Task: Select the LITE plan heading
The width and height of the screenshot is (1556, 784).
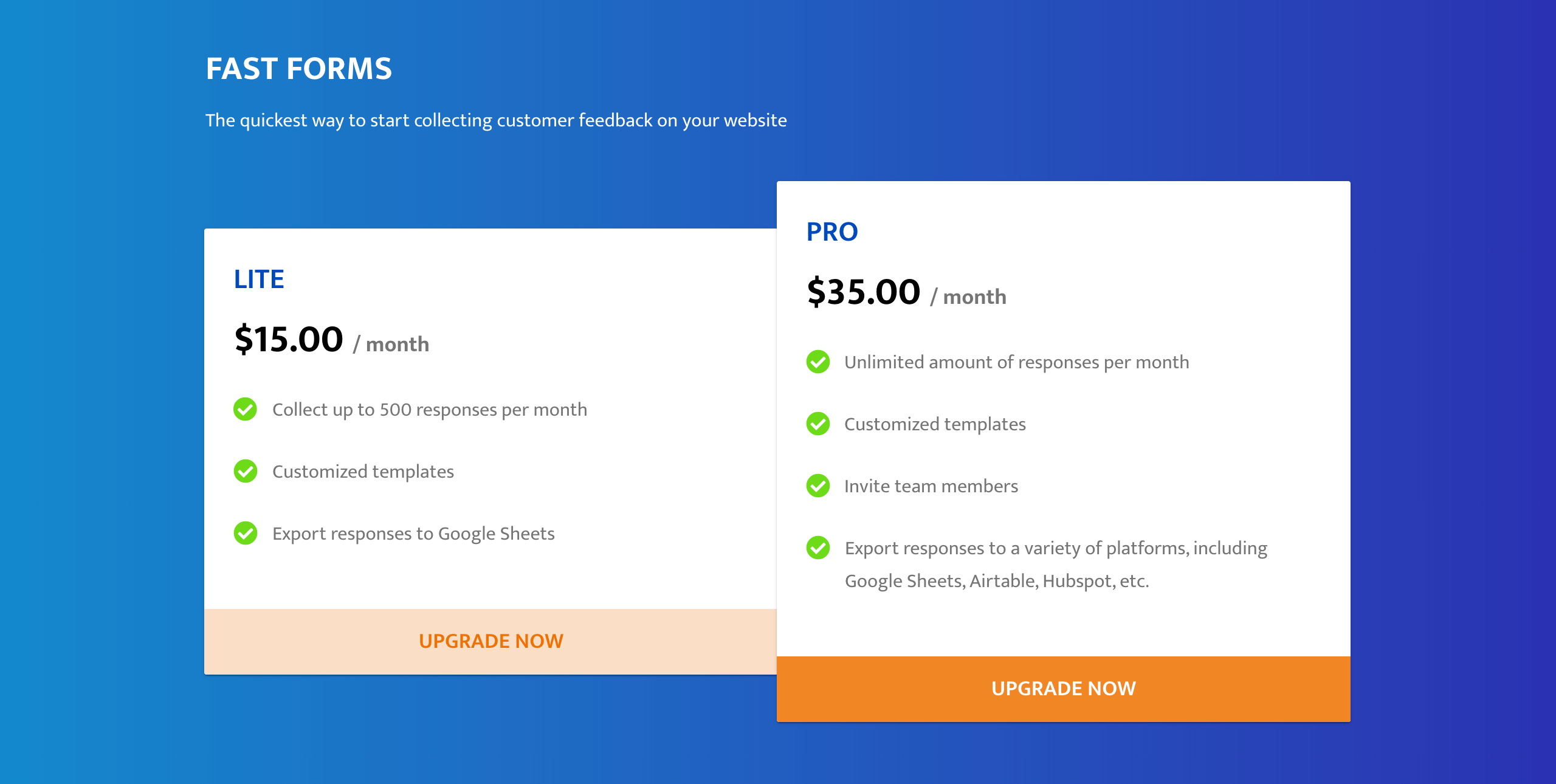Action: [x=259, y=279]
